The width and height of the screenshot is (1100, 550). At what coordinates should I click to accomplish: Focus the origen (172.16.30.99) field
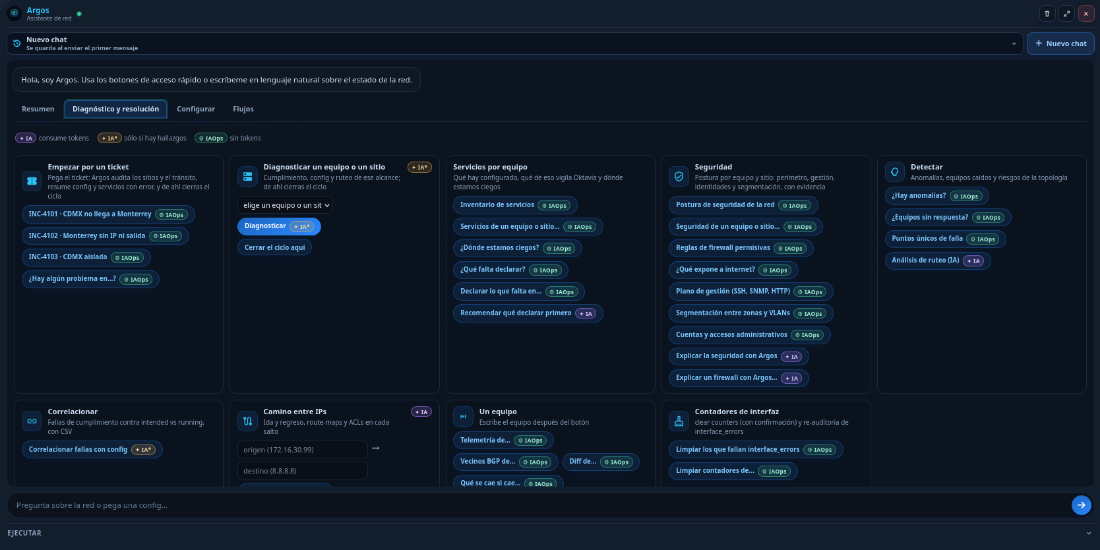pyautogui.click(x=302, y=449)
